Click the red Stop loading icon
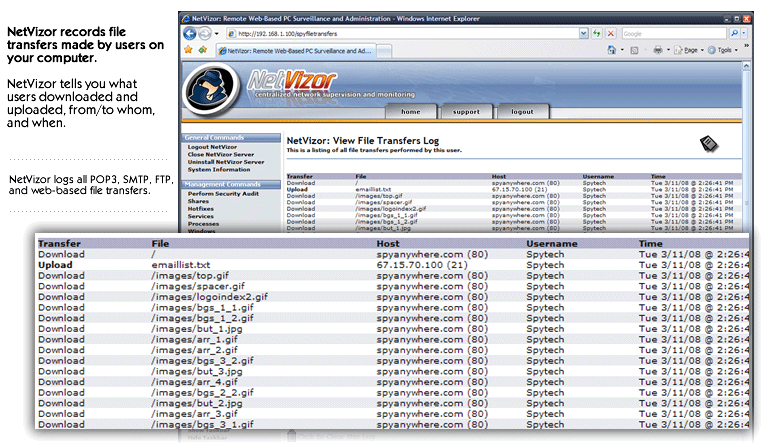 pyautogui.click(x=611, y=33)
